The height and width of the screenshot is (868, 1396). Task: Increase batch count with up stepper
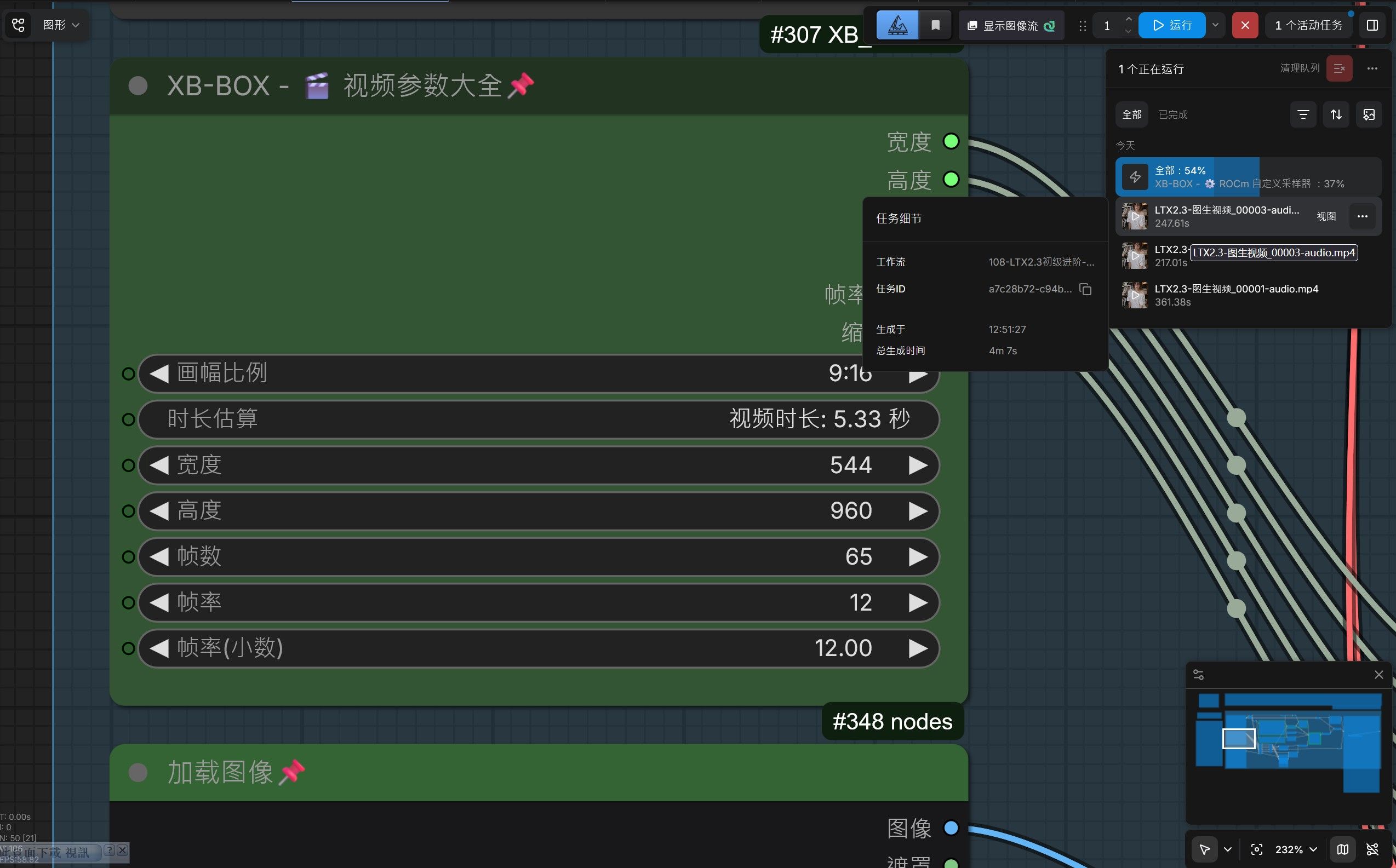pyautogui.click(x=1129, y=19)
